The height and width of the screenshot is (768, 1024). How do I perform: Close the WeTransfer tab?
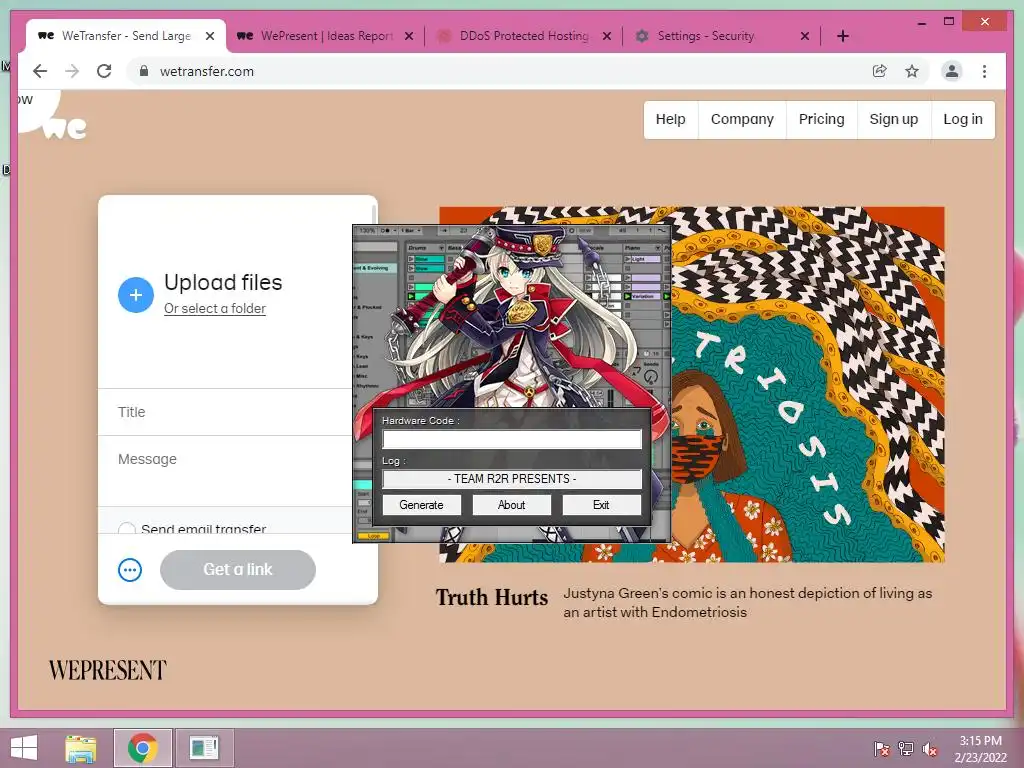coord(210,36)
